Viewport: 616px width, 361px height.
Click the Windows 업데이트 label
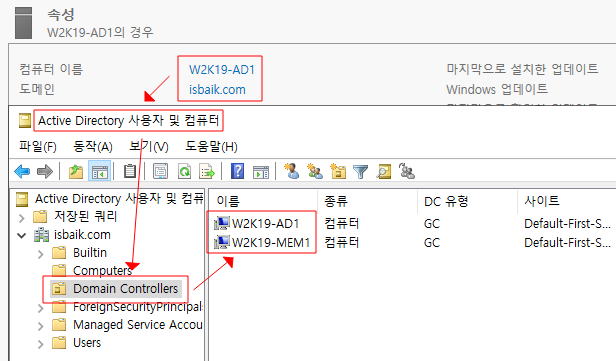497,89
